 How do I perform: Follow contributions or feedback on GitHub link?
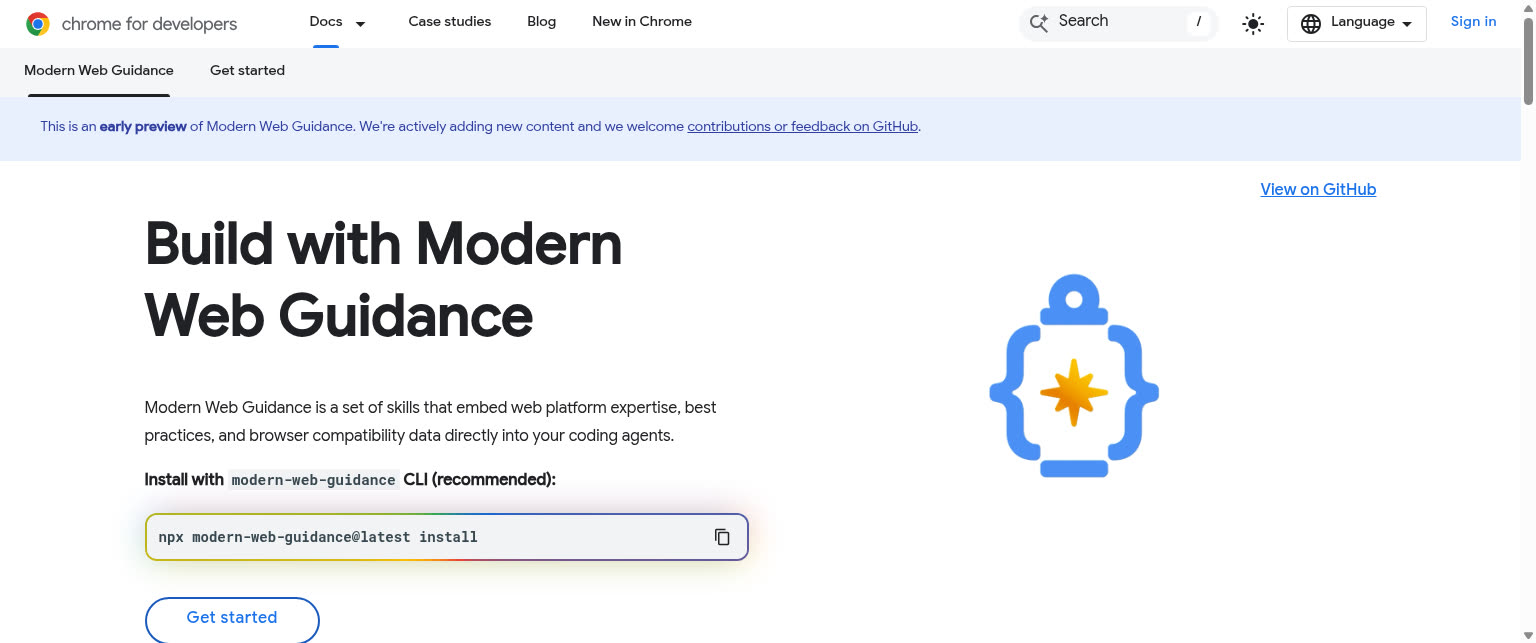[x=803, y=126]
